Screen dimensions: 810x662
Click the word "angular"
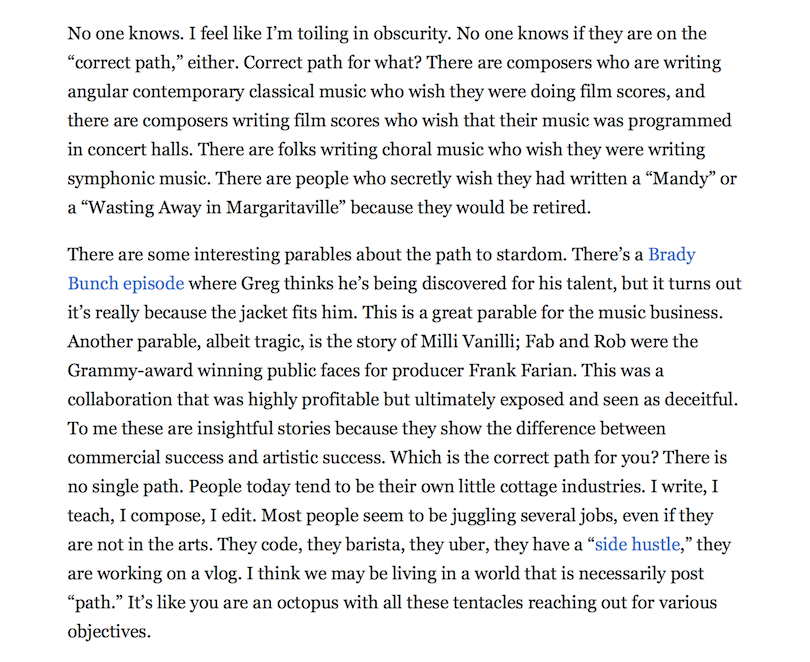(98, 91)
